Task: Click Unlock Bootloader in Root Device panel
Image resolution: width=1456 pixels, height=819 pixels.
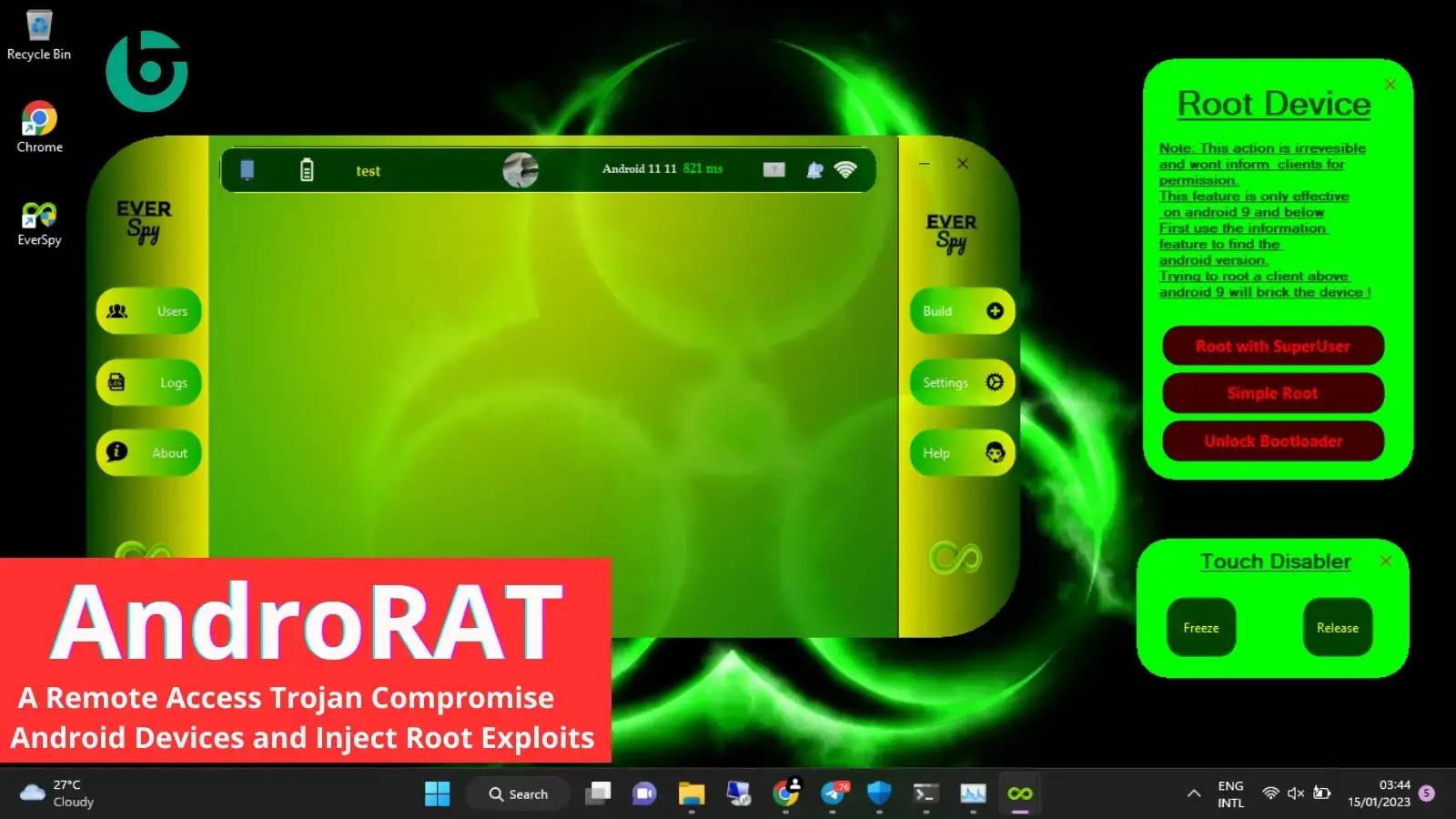Action: (1271, 440)
